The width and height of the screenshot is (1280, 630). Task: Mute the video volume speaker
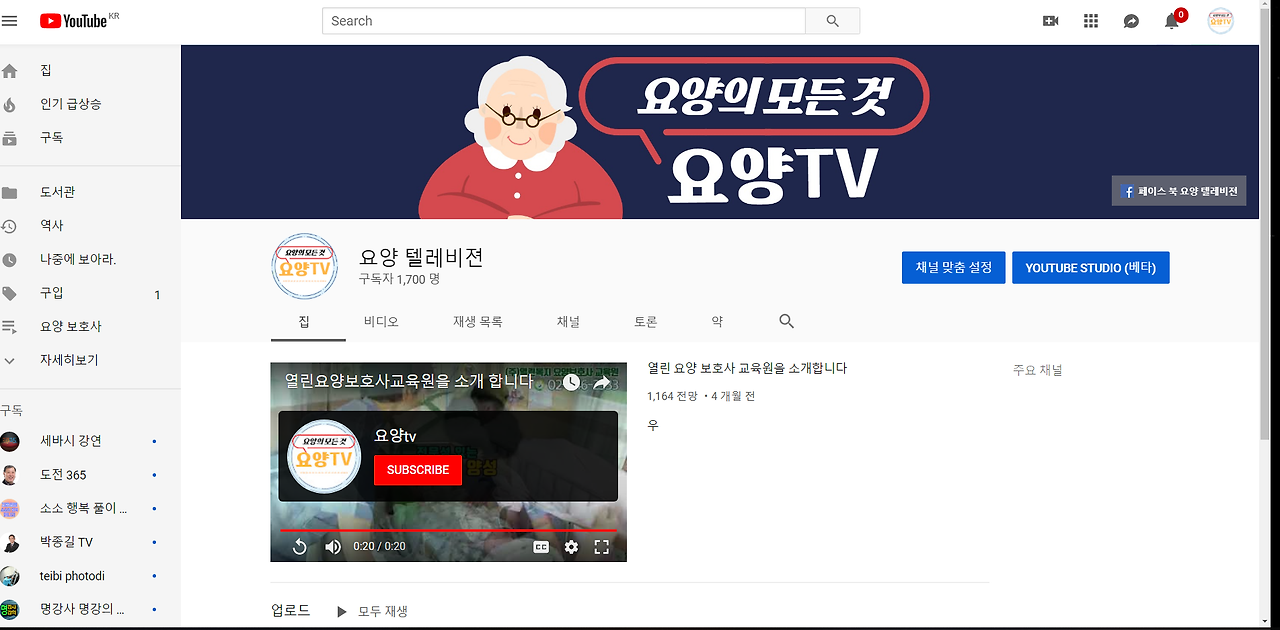[x=333, y=547]
